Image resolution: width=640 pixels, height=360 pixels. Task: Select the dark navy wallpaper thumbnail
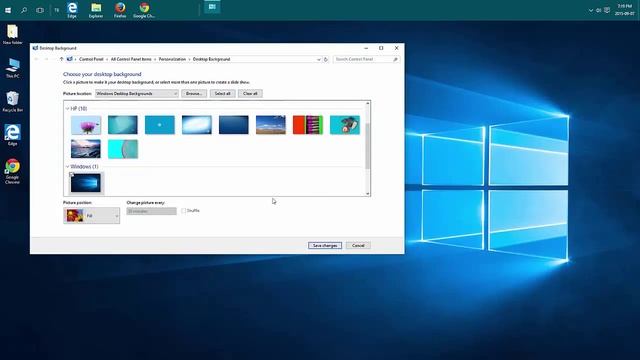point(233,125)
